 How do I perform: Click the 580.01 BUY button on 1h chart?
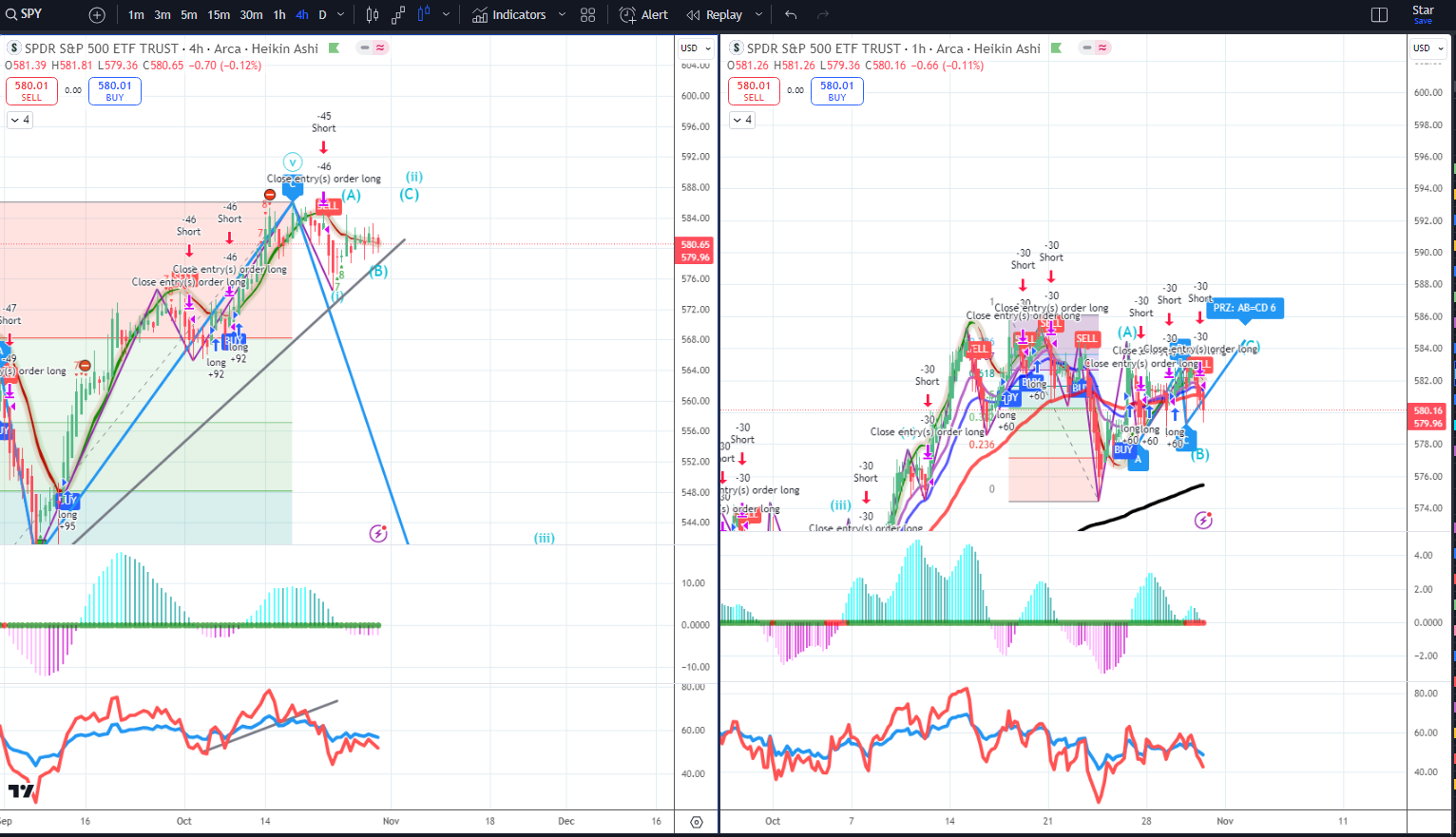[837, 90]
